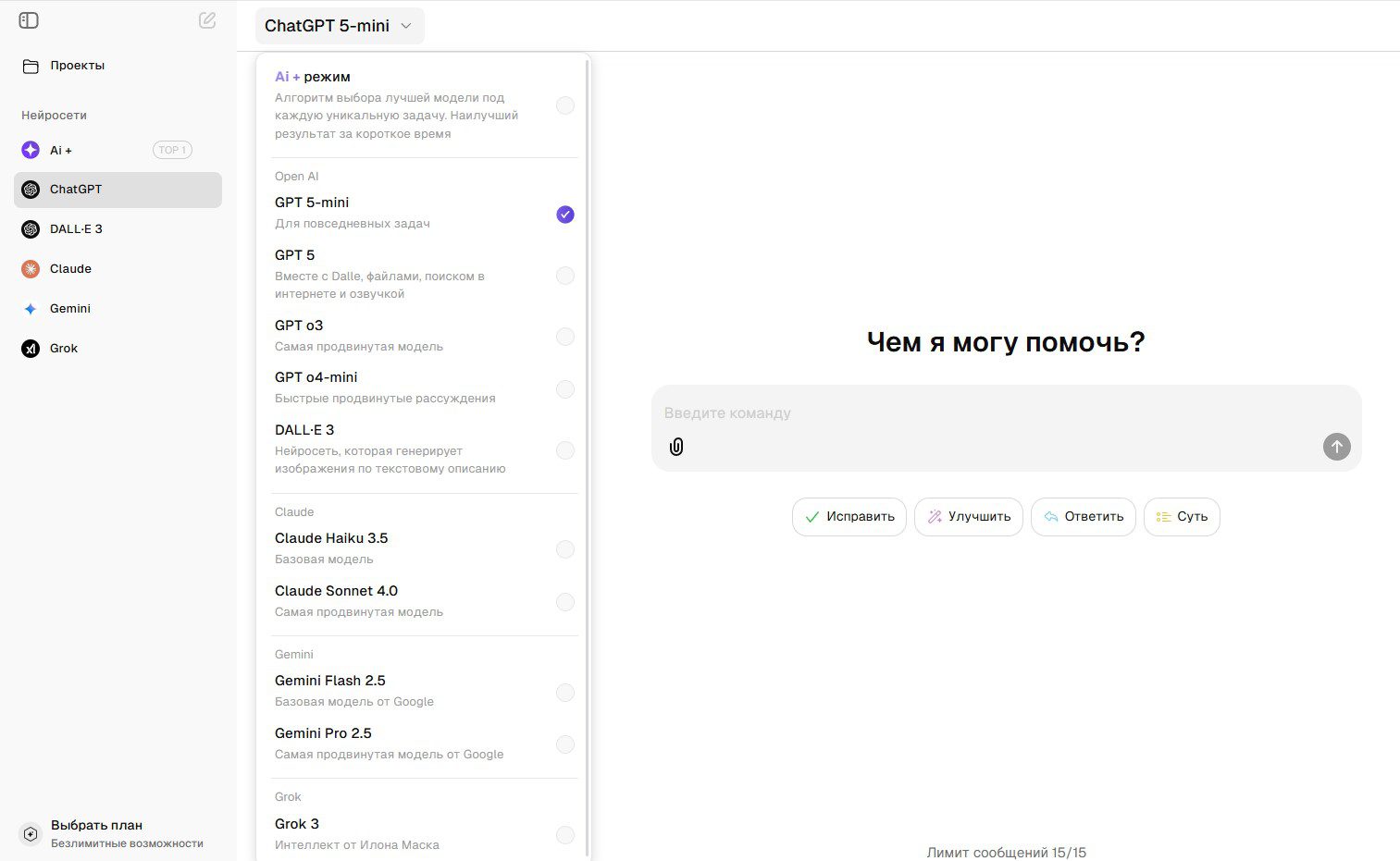The width and height of the screenshot is (1400, 861).
Task: Click the Ответить quick action button
Action: click(x=1084, y=517)
